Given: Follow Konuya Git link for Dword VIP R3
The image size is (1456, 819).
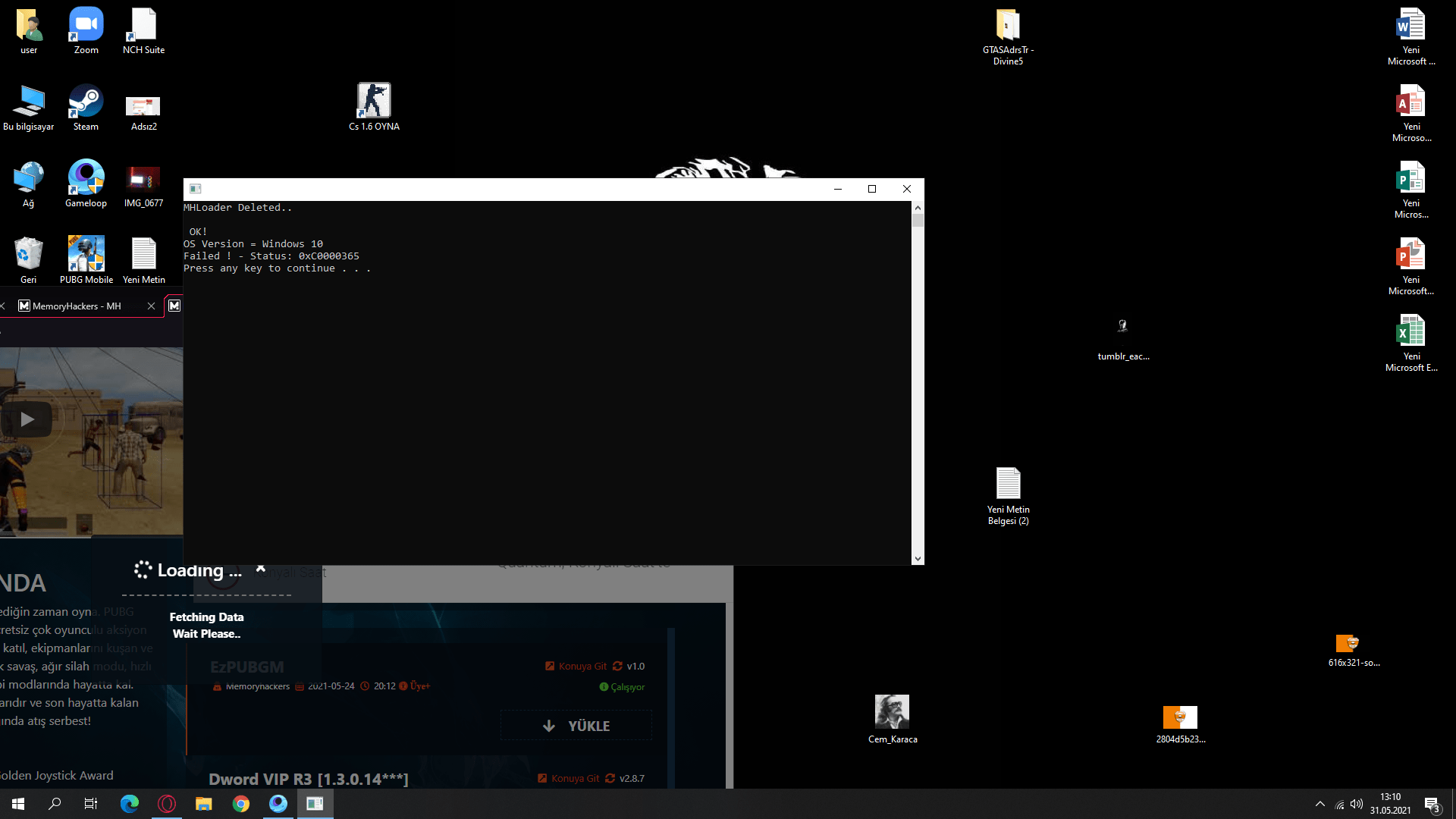Looking at the screenshot, I should pyautogui.click(x=568, y=778).
